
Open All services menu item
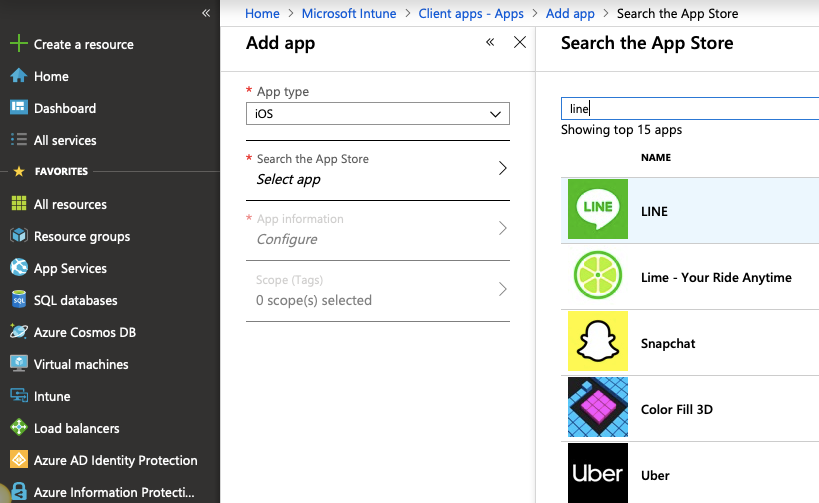point(65,140)
